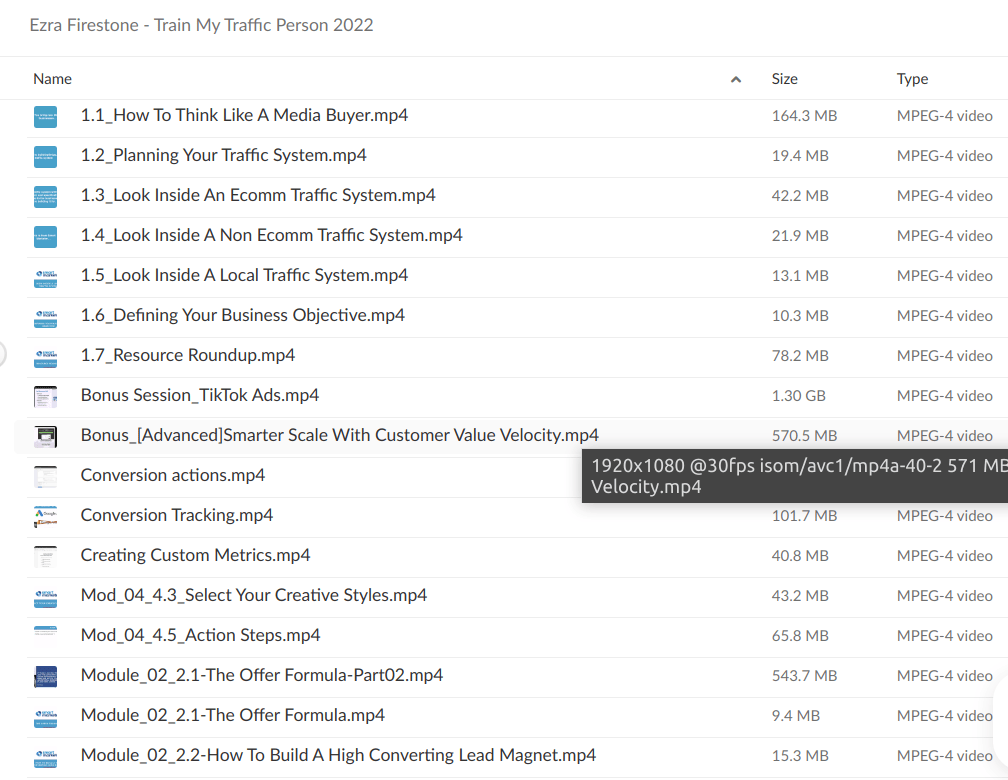Click the Mod_04_4.5_Action Steps thumbnail
Image resolution: width=1008 pixels, height=780 pixels.
45,635
